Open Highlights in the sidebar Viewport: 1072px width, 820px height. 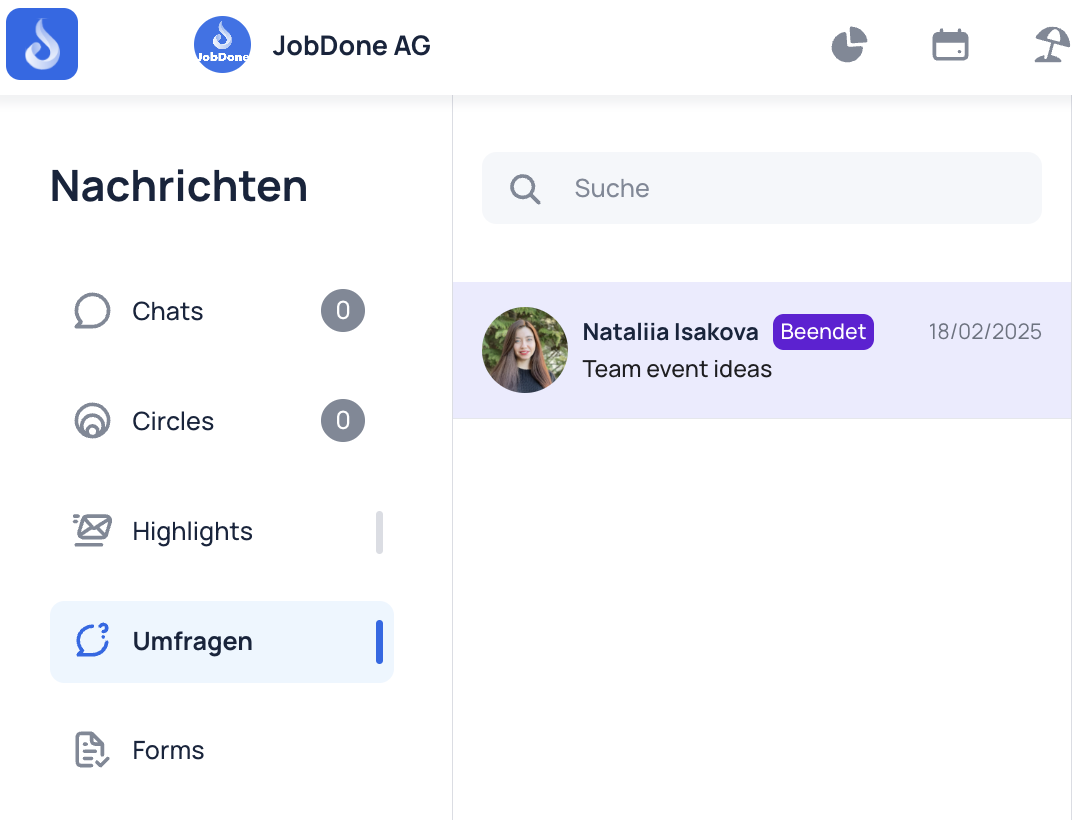click(x=222, y=531)
